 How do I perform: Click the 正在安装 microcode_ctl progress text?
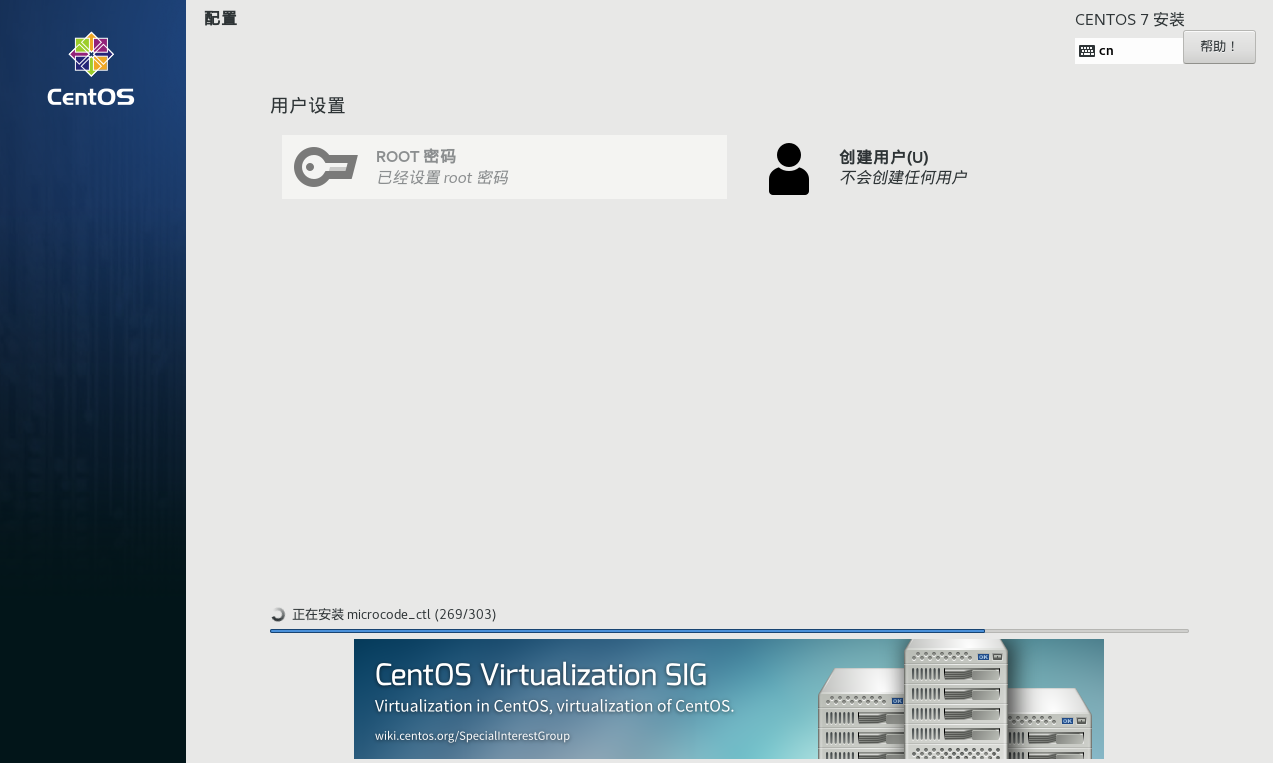pyautogui.click(x=394, y=614)
